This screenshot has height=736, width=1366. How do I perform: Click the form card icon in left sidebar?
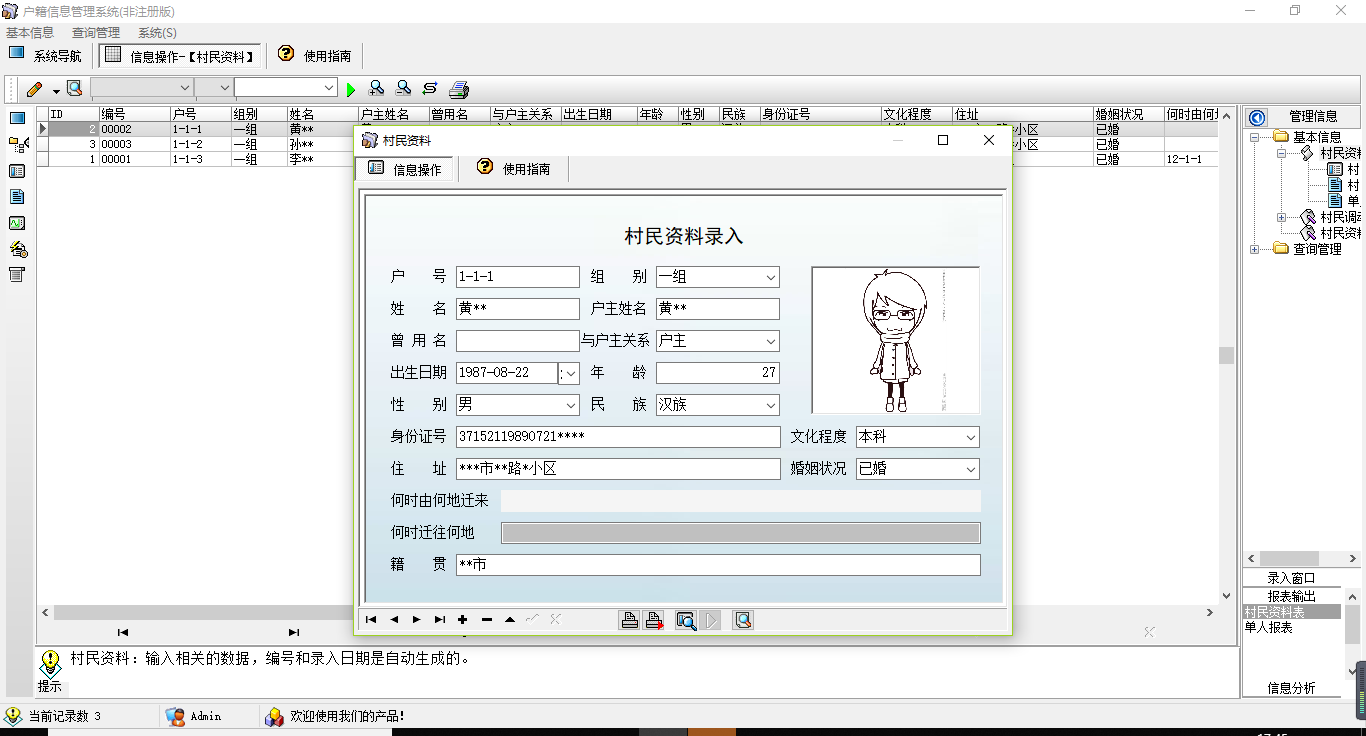point(17,171)
